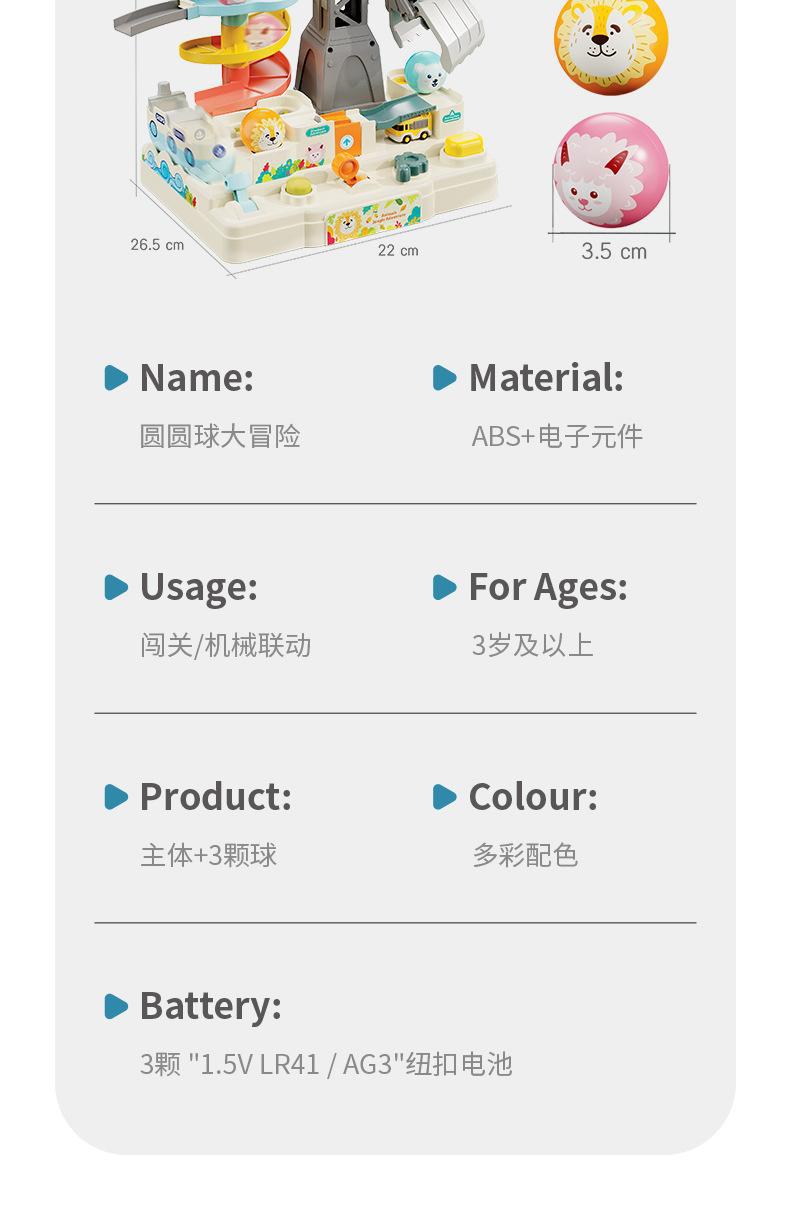Click the product name 圆圆球大冒险
The width and height of the screenshot is (790, 1222).
pyautogui.click(x=220, y=436)
